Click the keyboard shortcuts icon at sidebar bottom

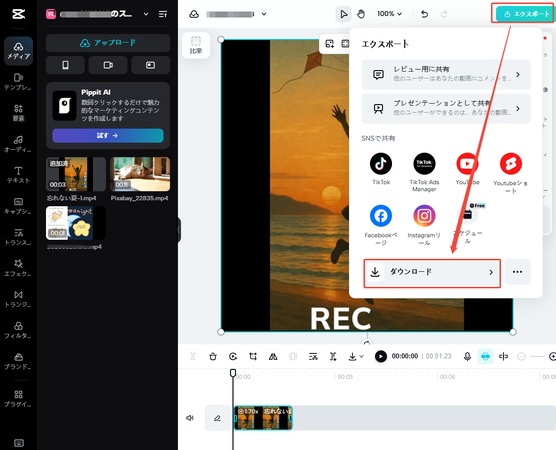18,443
